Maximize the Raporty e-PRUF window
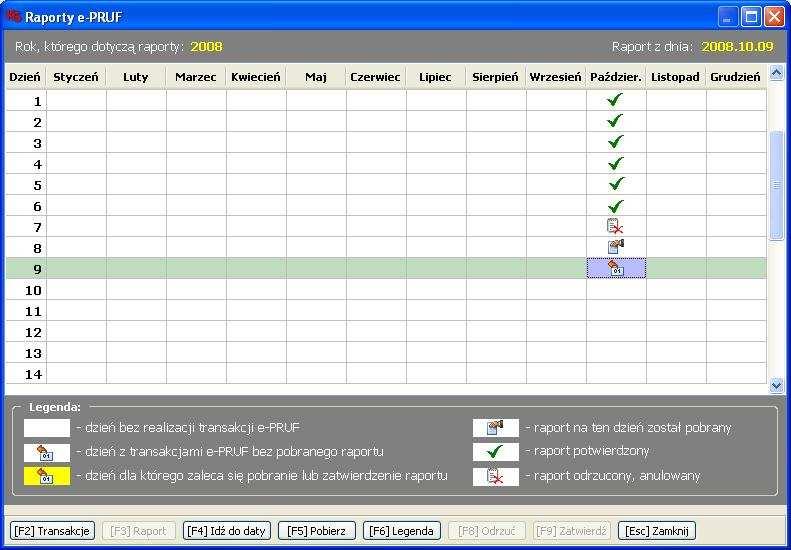Viewport: 791px width, 550px height. pos(751,17)
